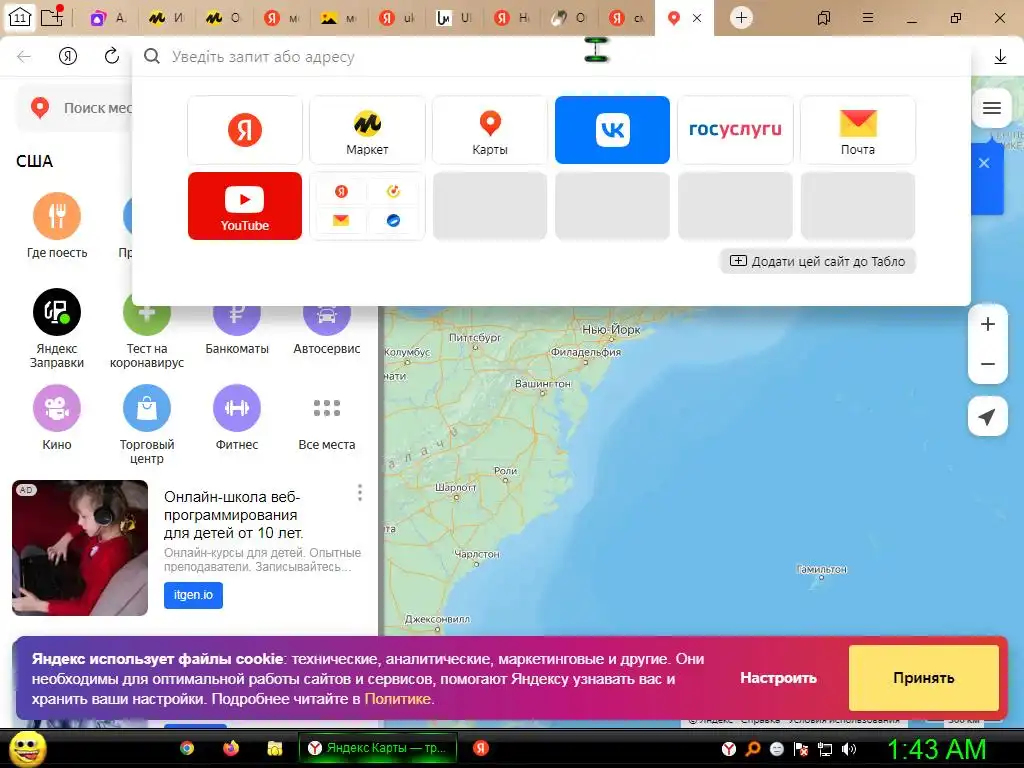Close the active Maps tab

point(697,18)
